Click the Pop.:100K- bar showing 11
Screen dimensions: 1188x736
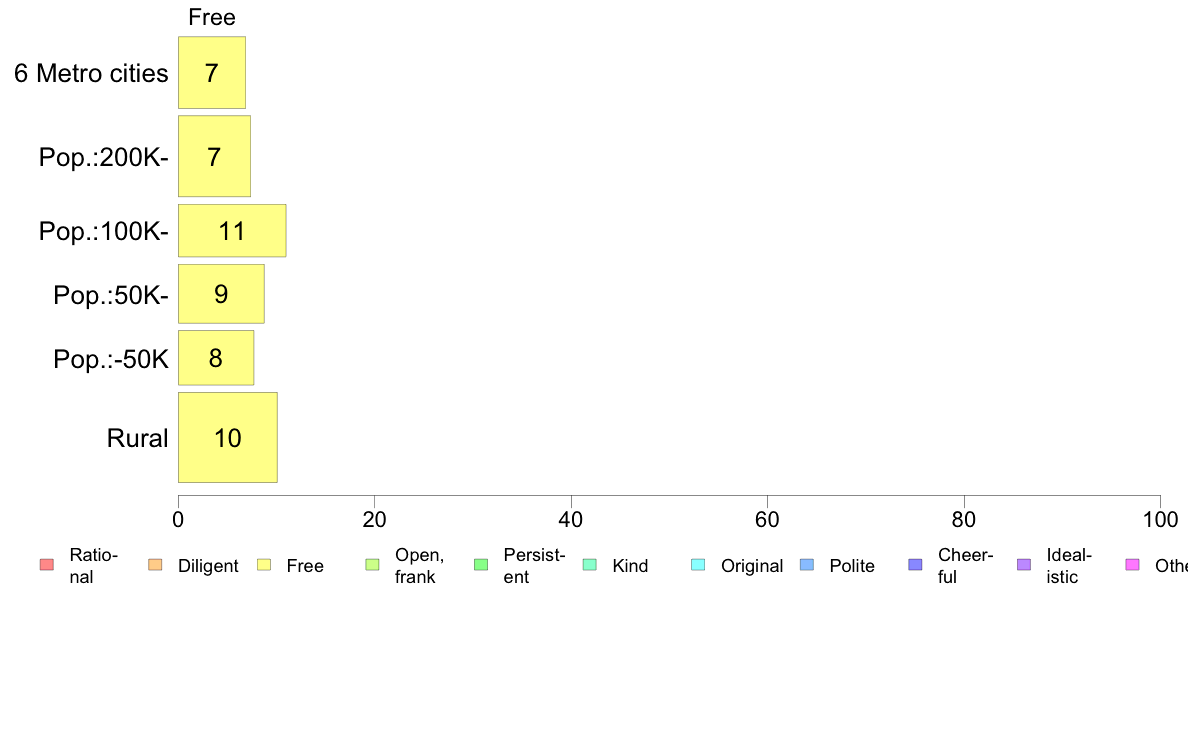(x=233, y=230)
